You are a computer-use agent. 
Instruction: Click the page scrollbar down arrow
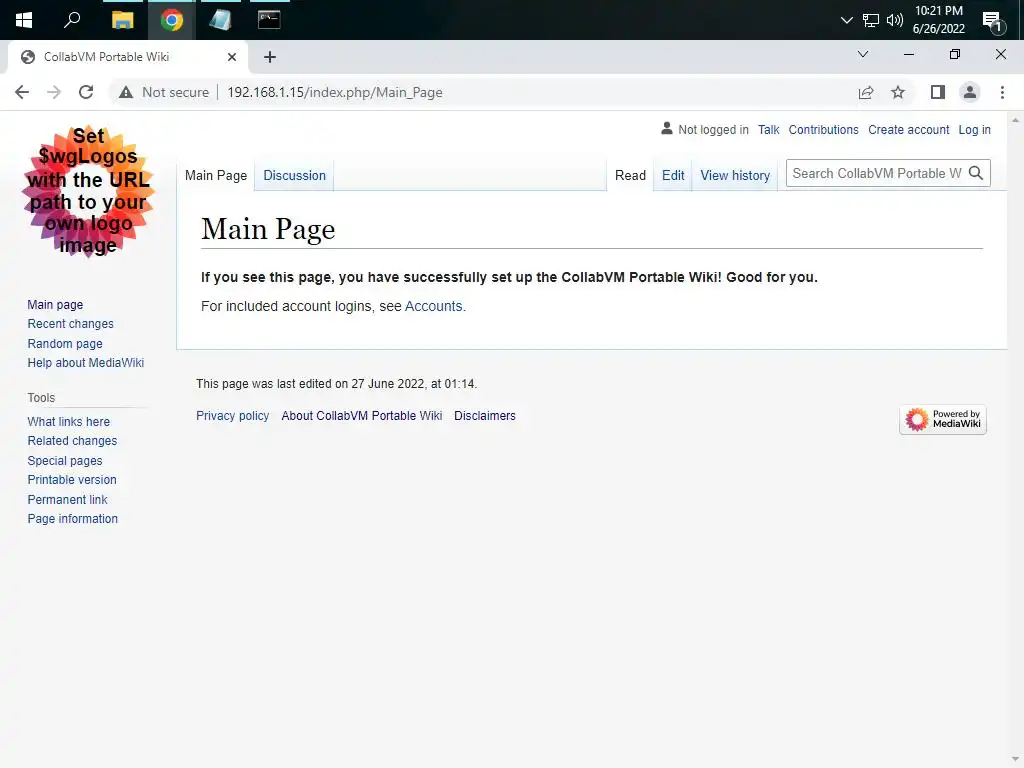pos(1015,760)
